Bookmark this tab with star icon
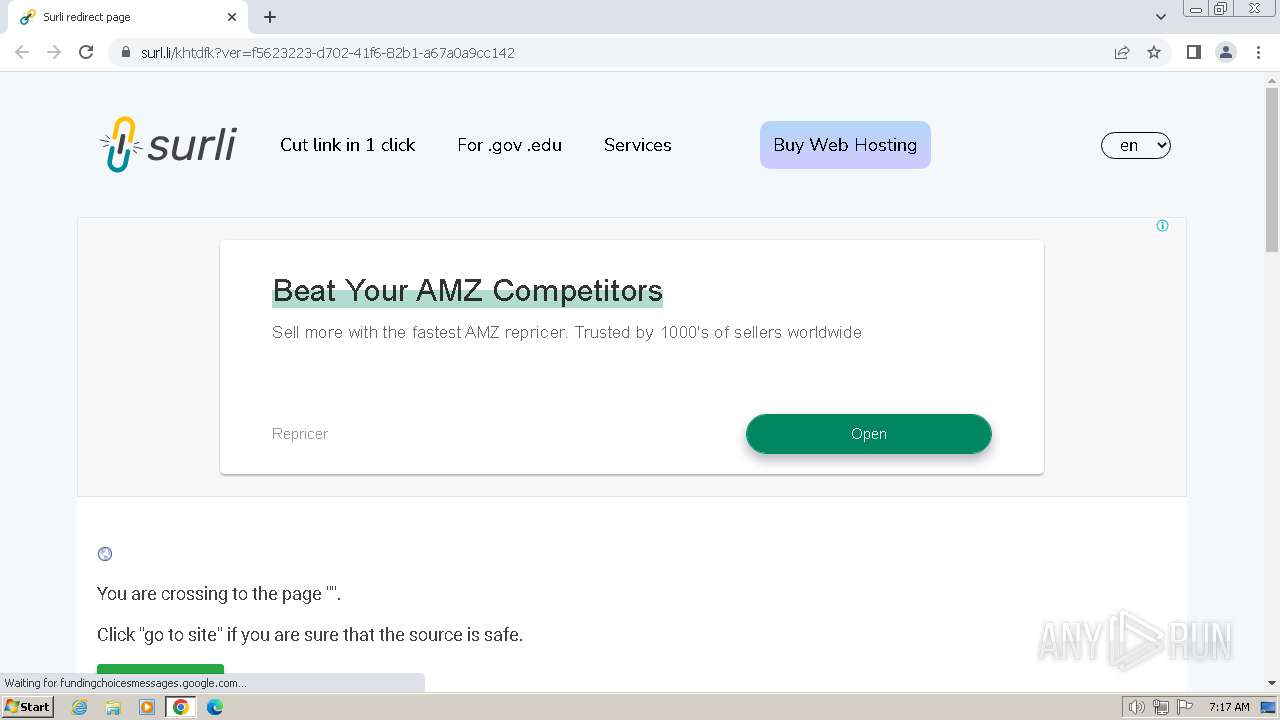1280x720 pixels. pos(1154,52)
